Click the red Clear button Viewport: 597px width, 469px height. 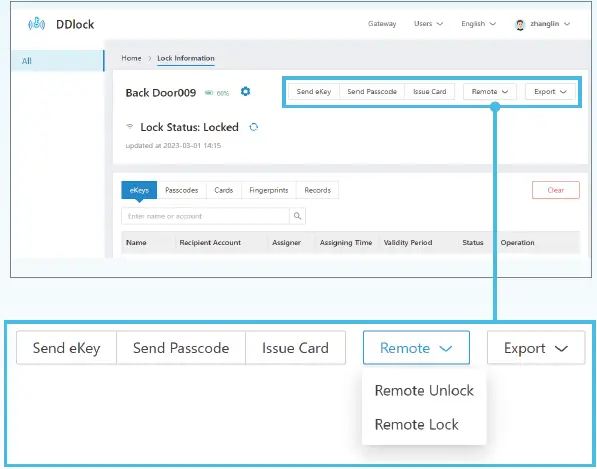click(556, 190)
